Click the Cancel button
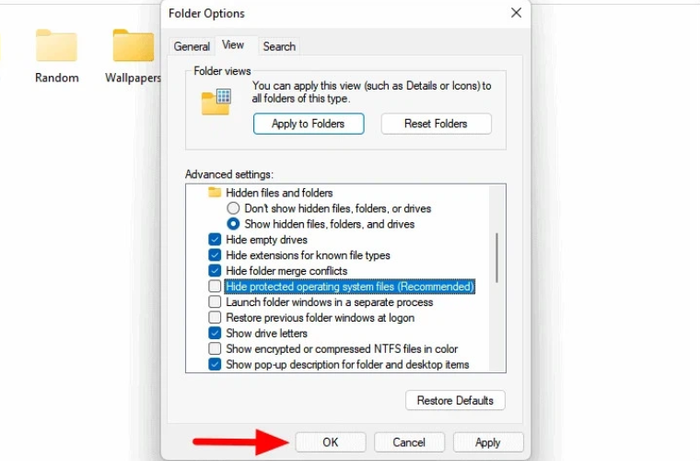Screen dimensions: 700x461 point(409,442)
